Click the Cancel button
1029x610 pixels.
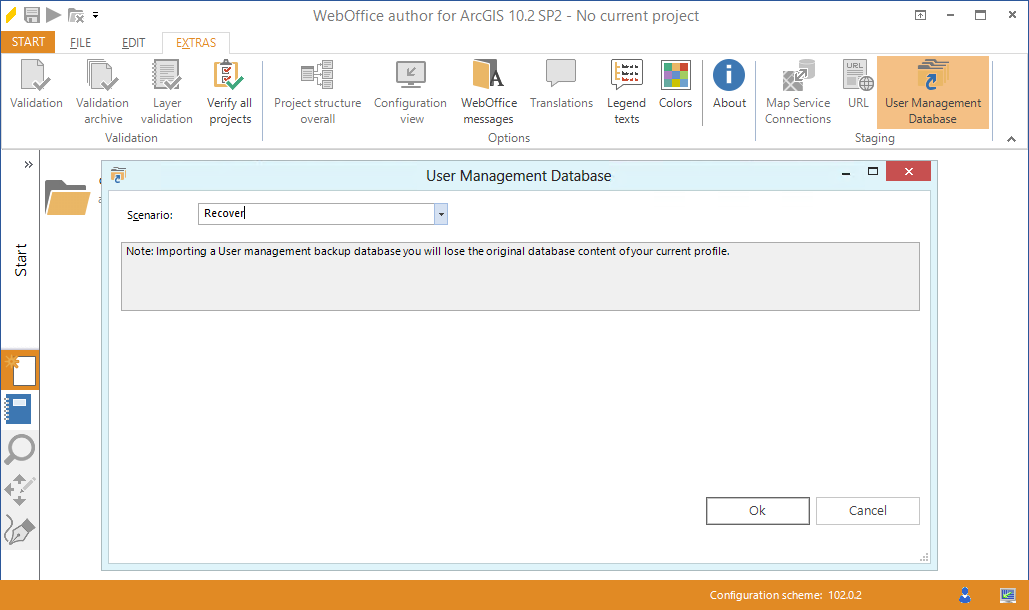pyautogui.click(x=867, y=510)
